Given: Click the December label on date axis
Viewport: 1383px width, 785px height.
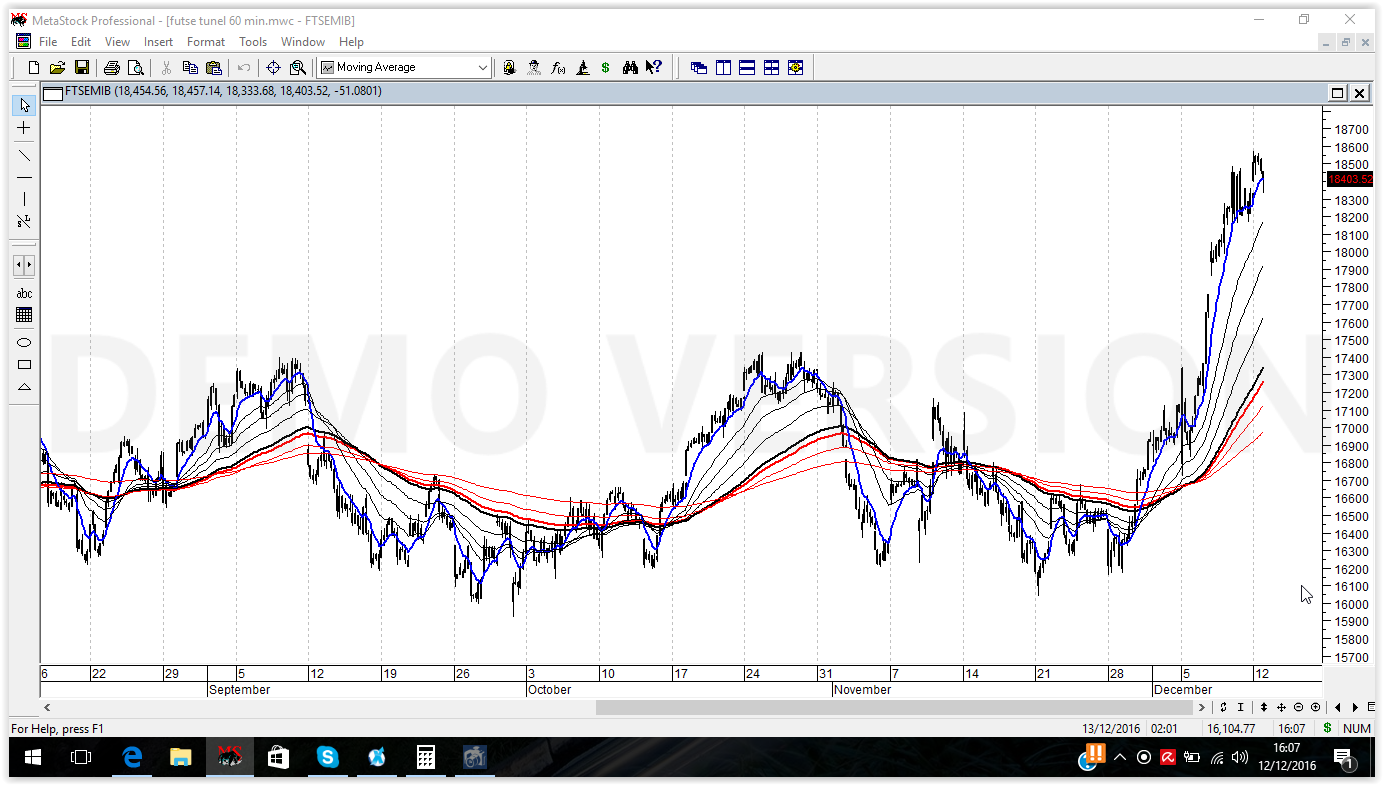Looking at the screenshot, I should coord(1182,690).
